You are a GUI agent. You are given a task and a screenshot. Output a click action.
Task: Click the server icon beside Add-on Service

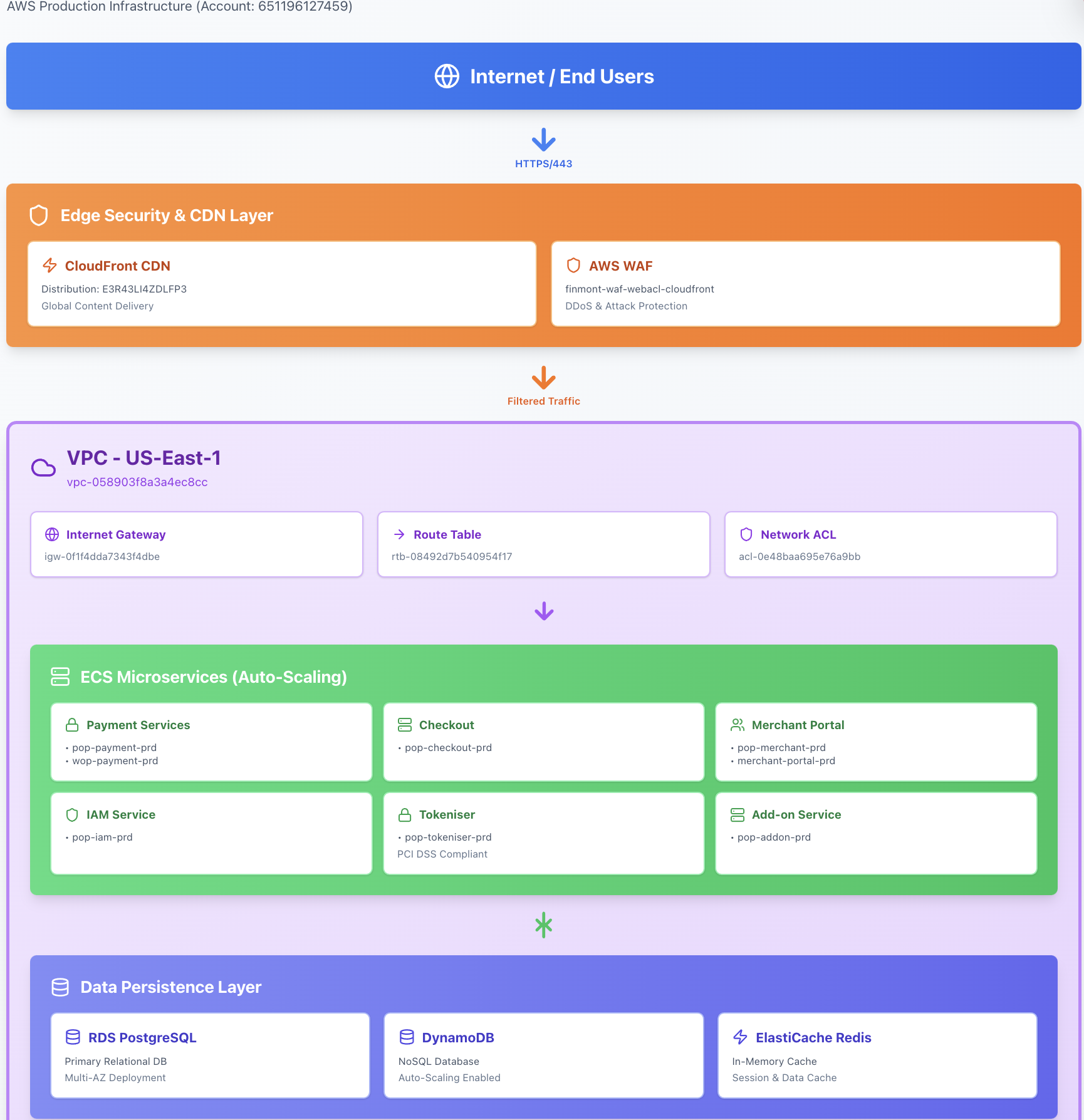click(x=737, y=814)
